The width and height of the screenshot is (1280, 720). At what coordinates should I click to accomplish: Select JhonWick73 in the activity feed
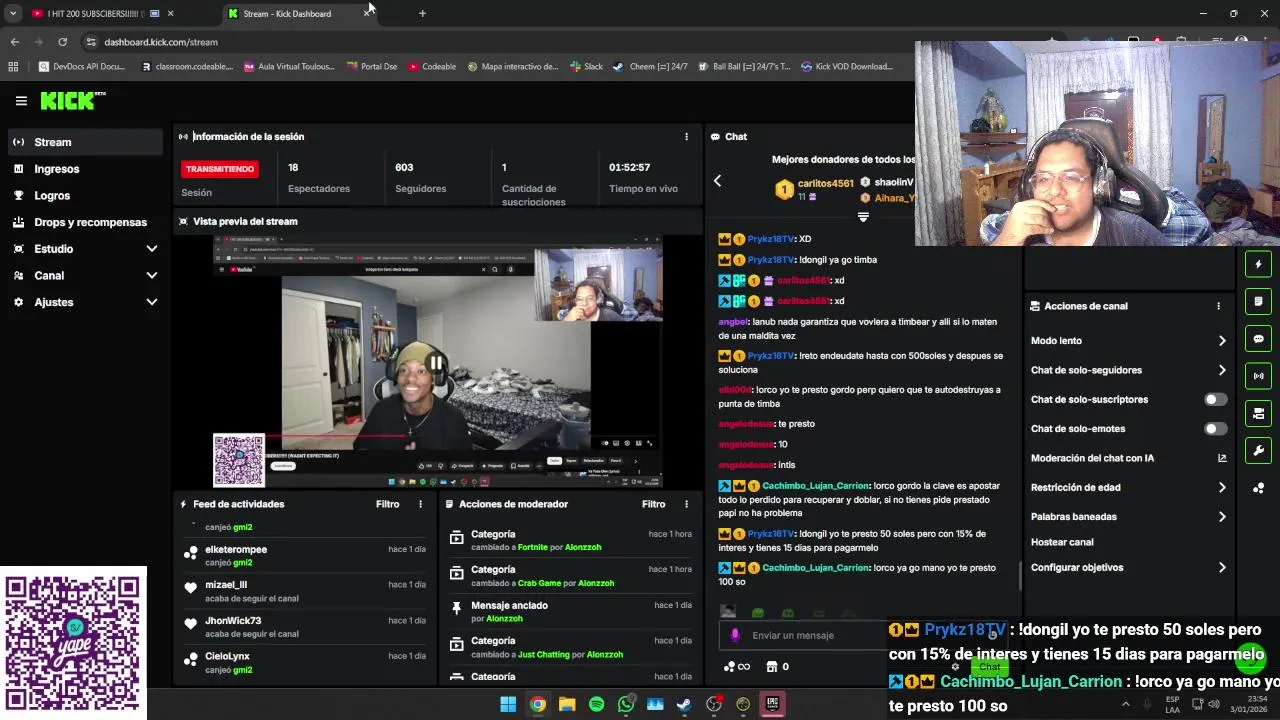click(x=233, y=621)
